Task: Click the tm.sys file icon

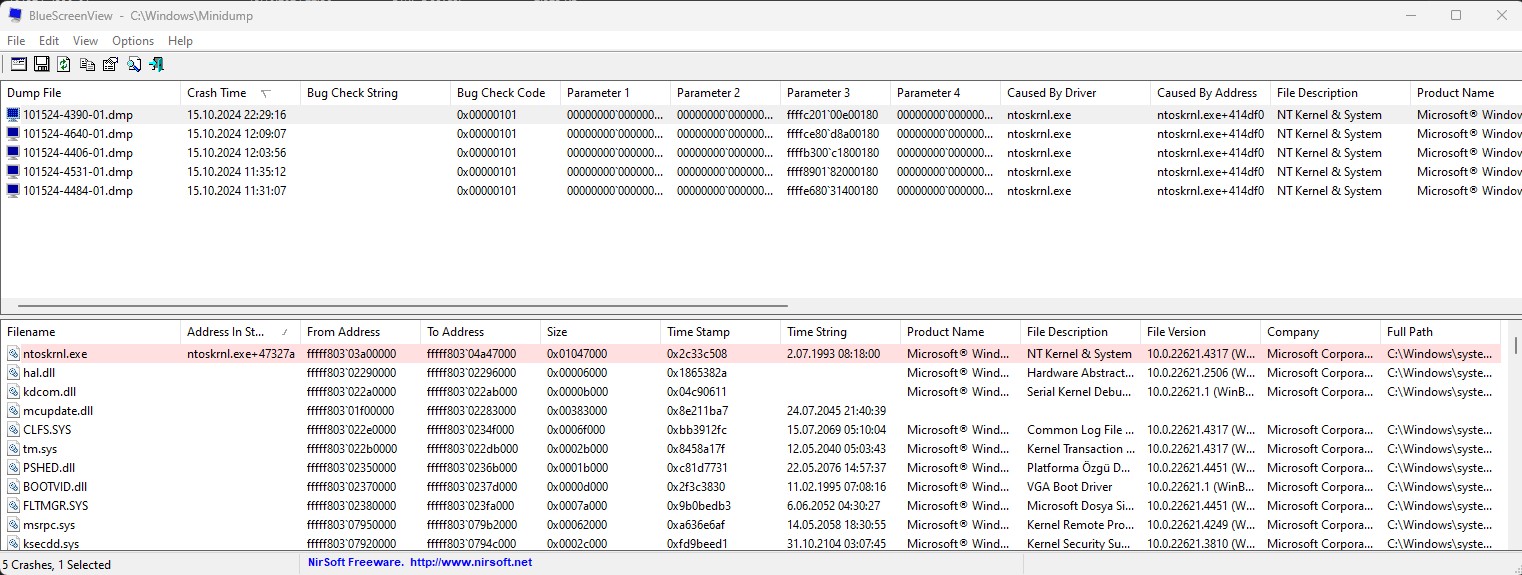Action: 13,449
